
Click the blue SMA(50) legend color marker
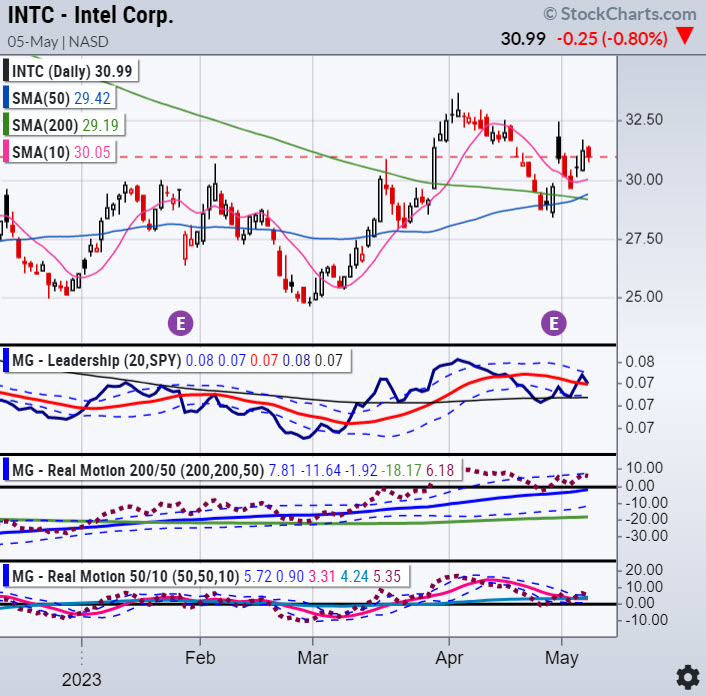pyautogui.click(x=8, y=98)
